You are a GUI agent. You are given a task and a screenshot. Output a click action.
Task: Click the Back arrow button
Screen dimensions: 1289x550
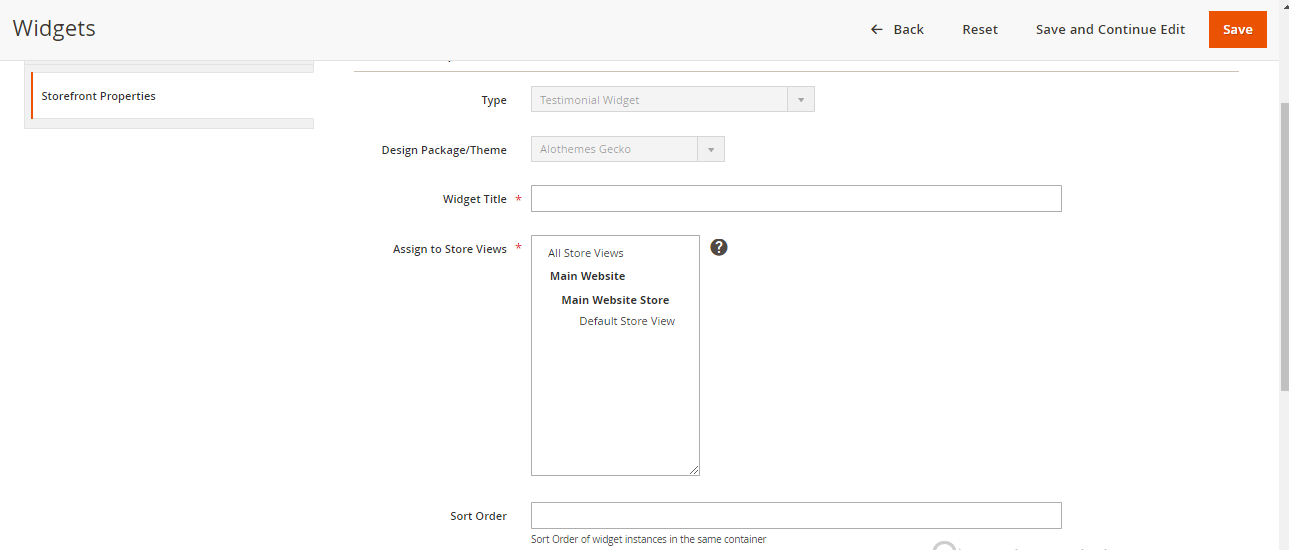click(897, 29)
